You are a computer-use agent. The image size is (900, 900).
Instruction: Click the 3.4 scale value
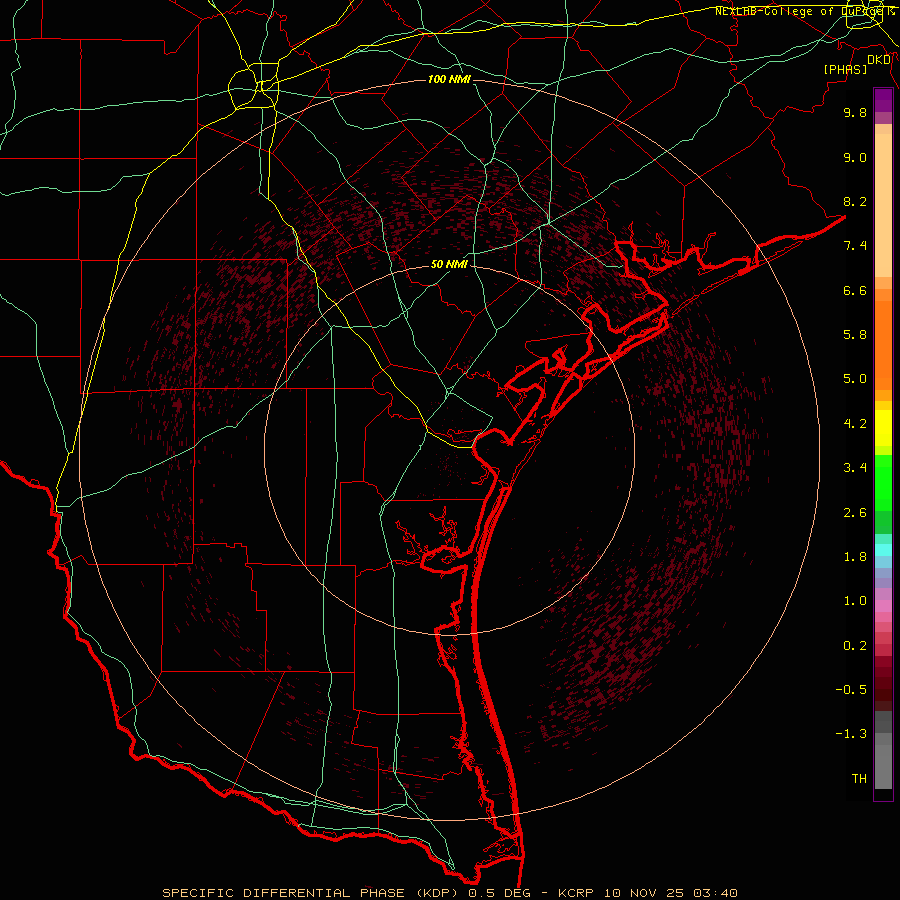click(x=855, y=468)
